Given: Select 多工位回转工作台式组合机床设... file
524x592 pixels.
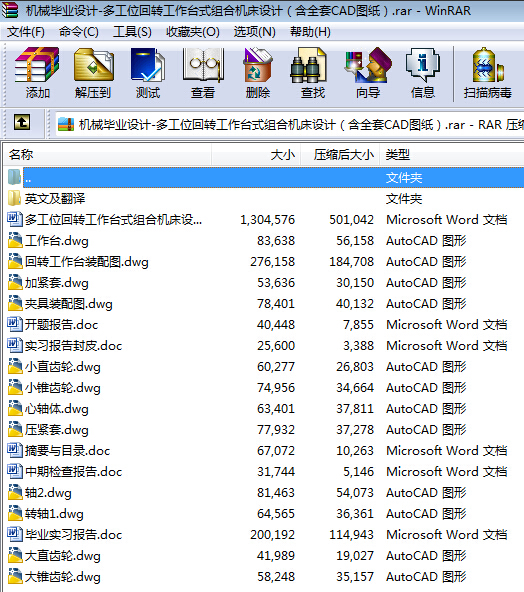Looking at the screenshot, I should coord(113,219).
